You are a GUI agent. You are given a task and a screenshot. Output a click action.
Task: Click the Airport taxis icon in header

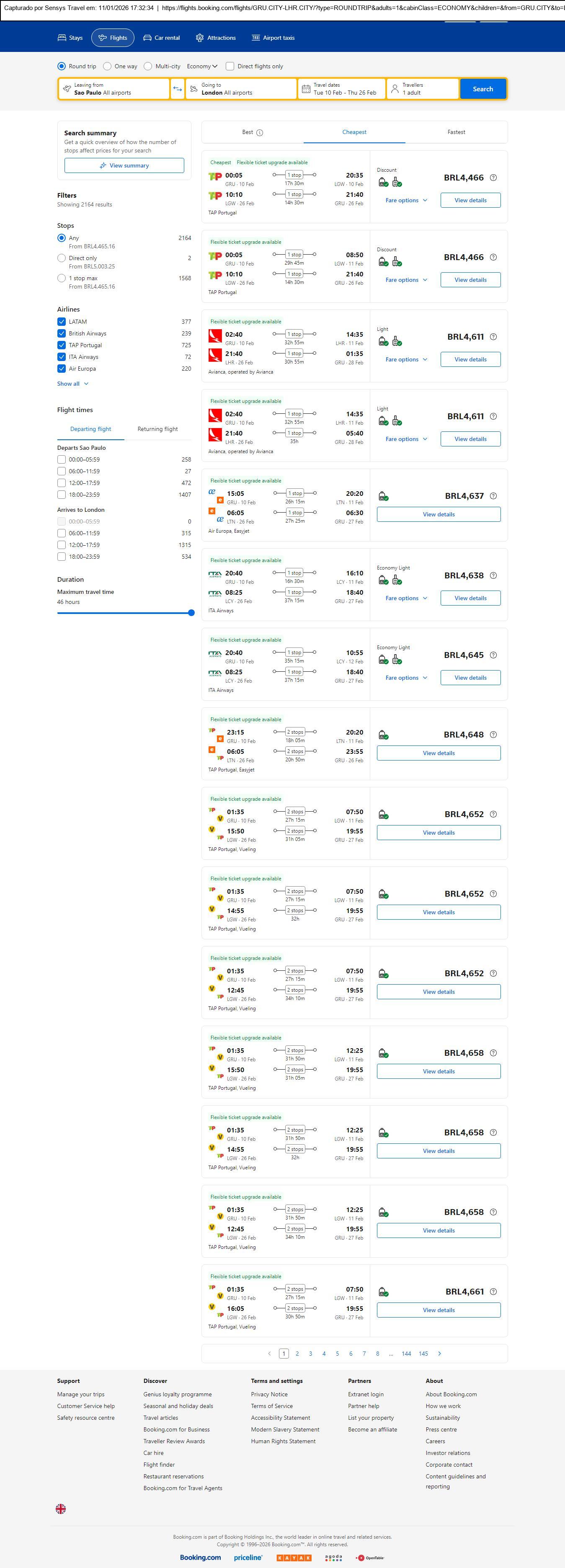pyautogui.click(x=256, y=38)
